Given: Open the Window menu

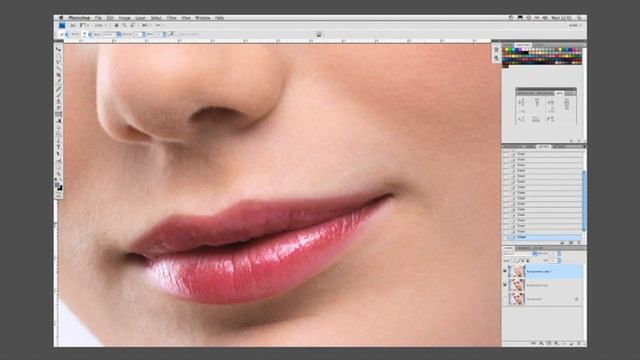Looking at the screenshot, I should click(202, 18).
